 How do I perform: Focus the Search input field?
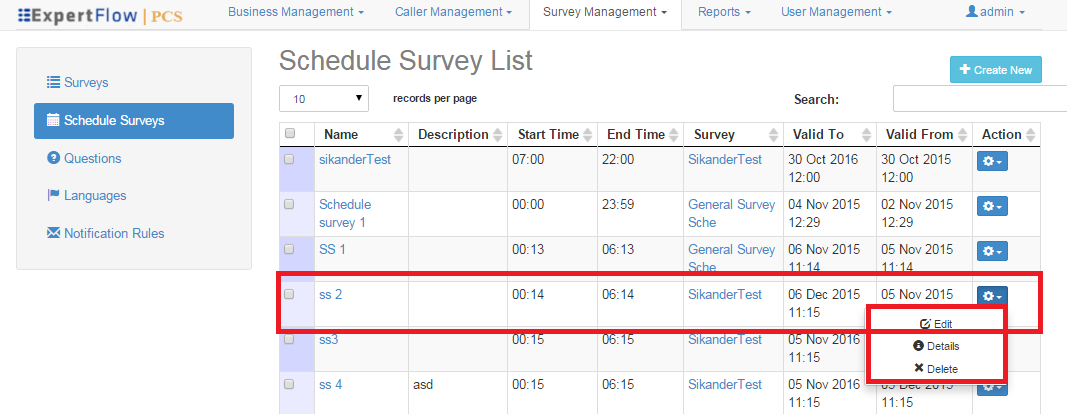[x=978, y=99]
